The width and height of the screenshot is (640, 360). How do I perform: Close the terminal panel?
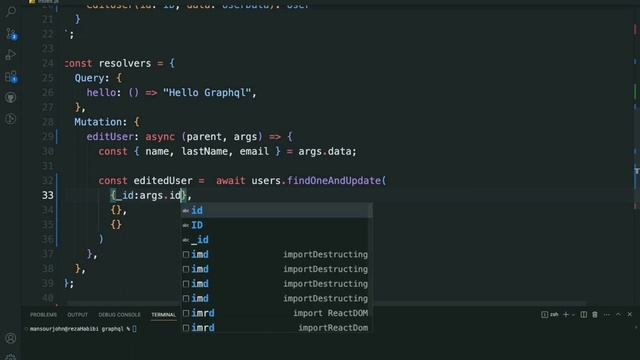click(630, 314)
